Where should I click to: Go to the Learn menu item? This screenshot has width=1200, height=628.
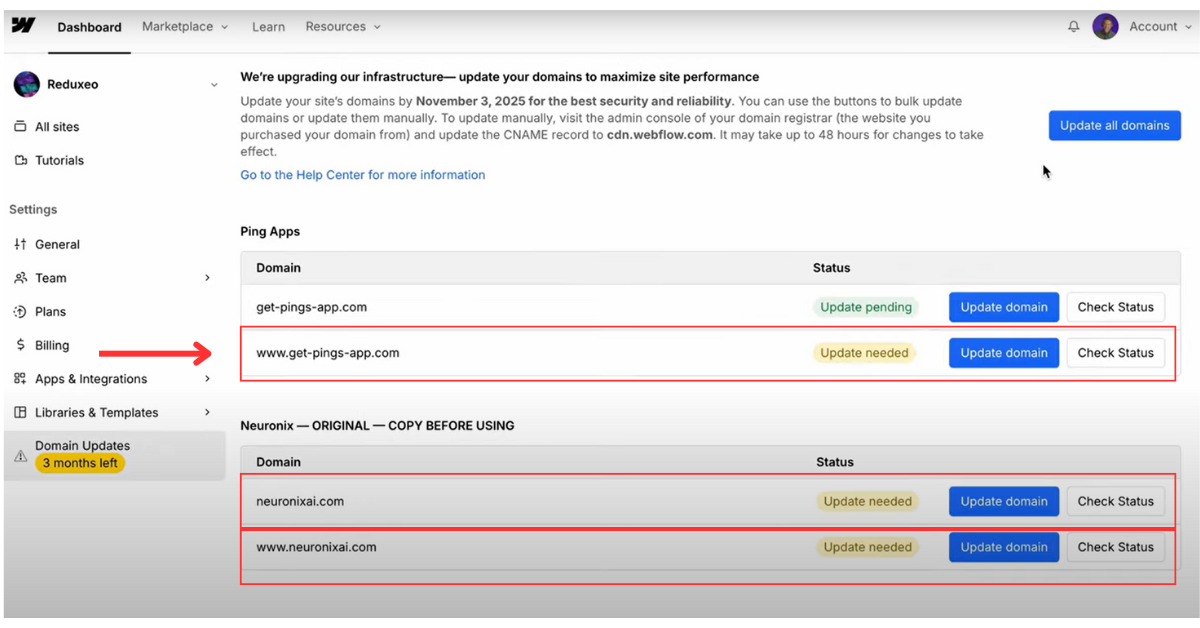[268, 27]
